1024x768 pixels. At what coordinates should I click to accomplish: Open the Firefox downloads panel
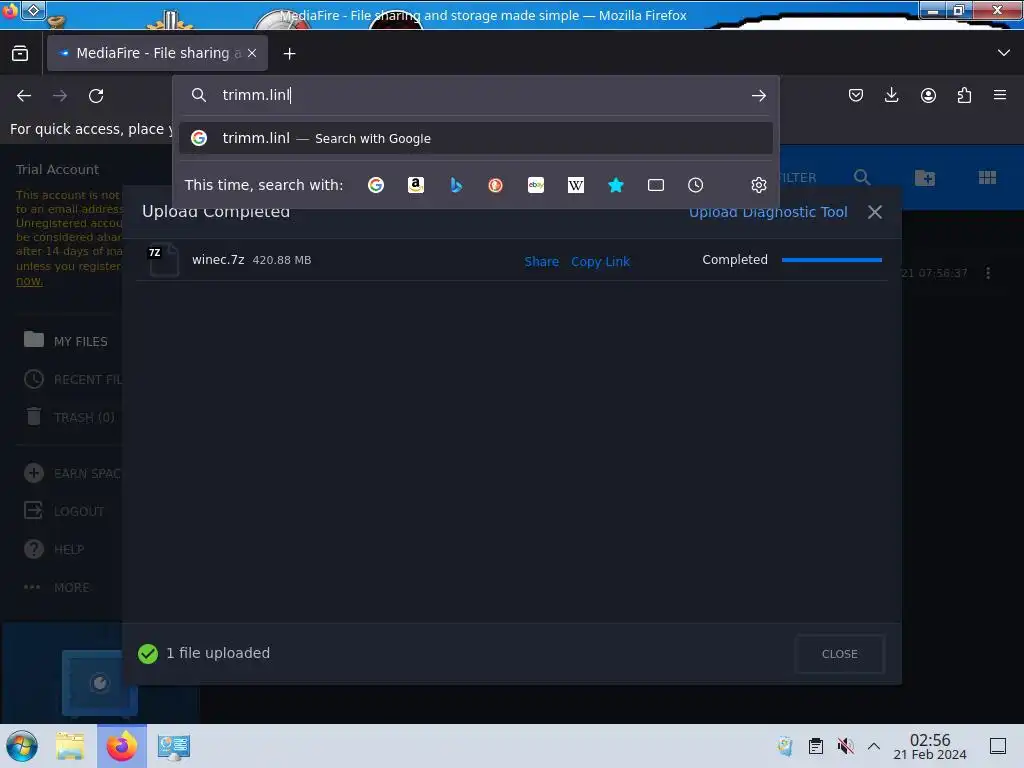click(891, 95)
